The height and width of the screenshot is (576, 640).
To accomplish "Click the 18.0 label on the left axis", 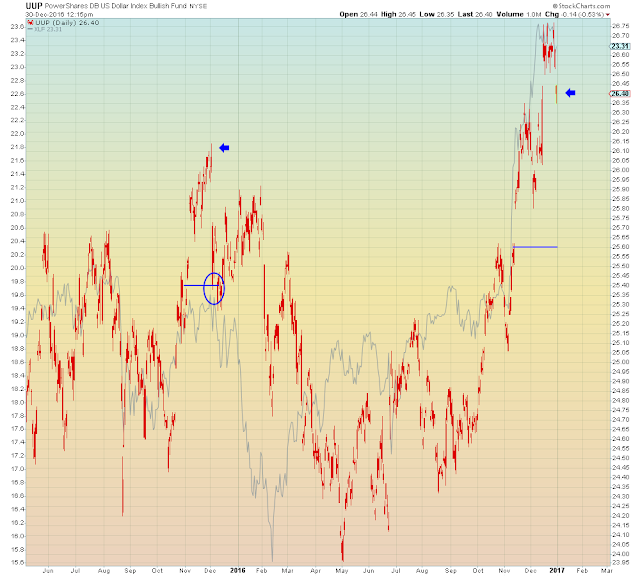I will point(18,402).
